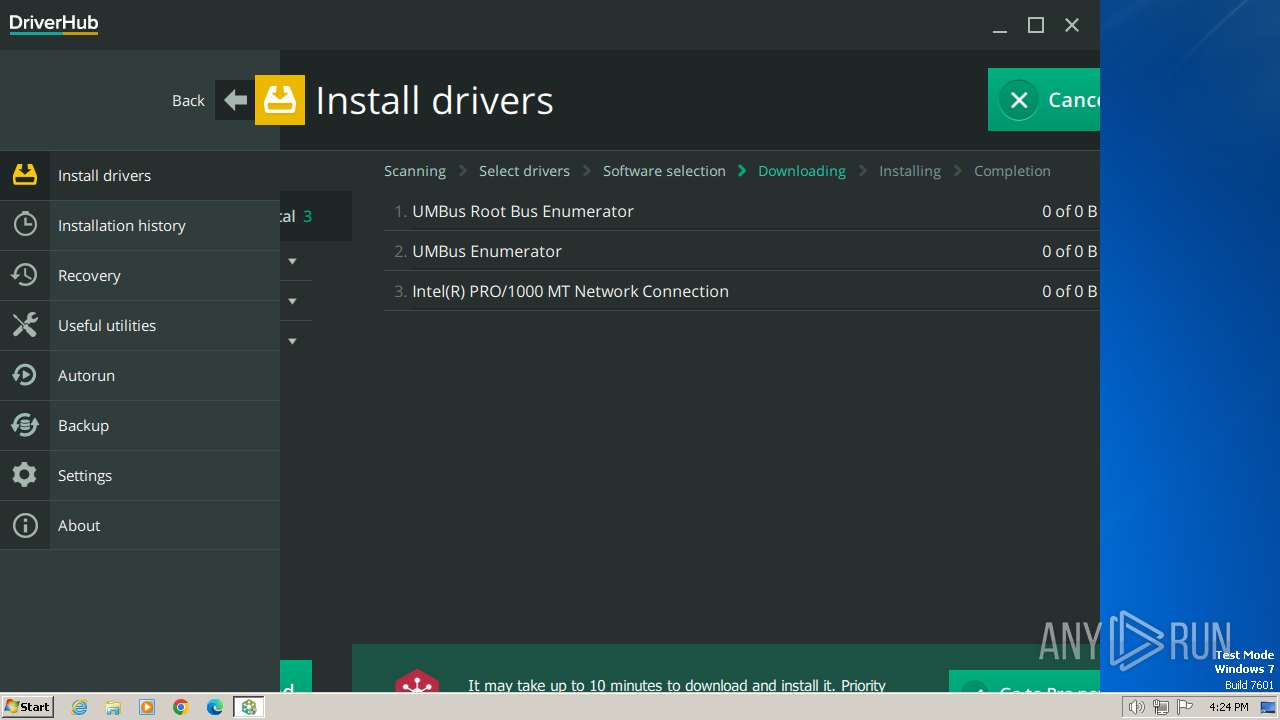Click the Useful utilities wrench icon

click(25, 325)
